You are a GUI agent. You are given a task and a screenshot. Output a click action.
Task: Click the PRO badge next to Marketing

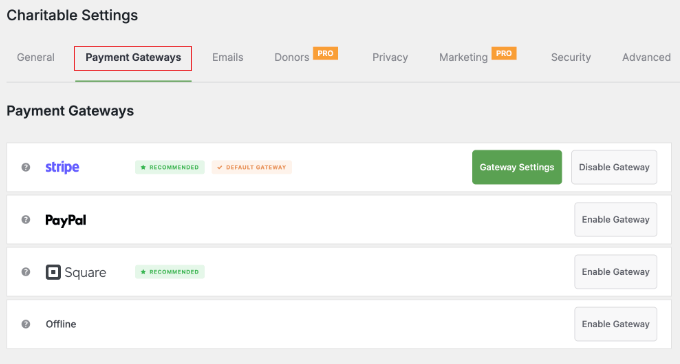click(x=504, y=53)
